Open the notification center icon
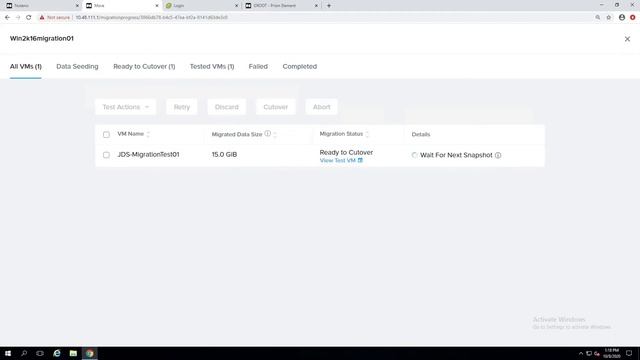 click(629, 353)
